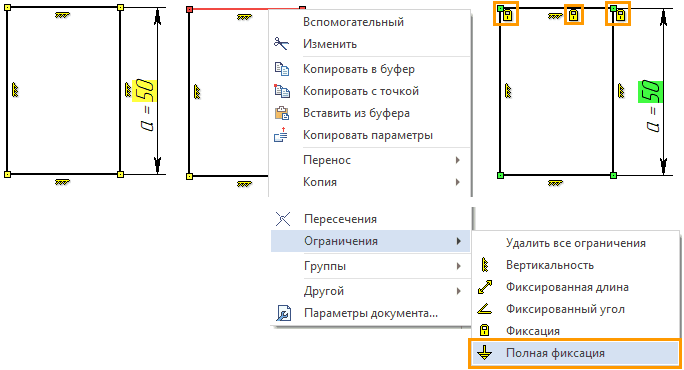Click the Фиксация padlock icon in submenu
The width and height of the screenshot is (684, 370).
(x=484, y=330)
